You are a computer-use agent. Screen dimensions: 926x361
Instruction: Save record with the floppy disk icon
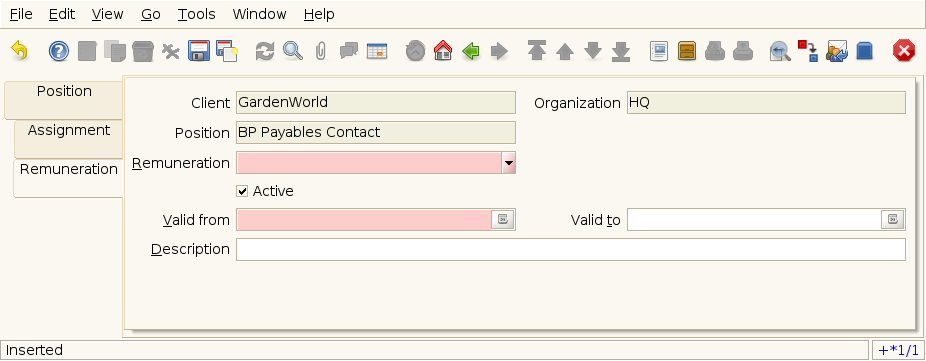[x=199, y=51]
